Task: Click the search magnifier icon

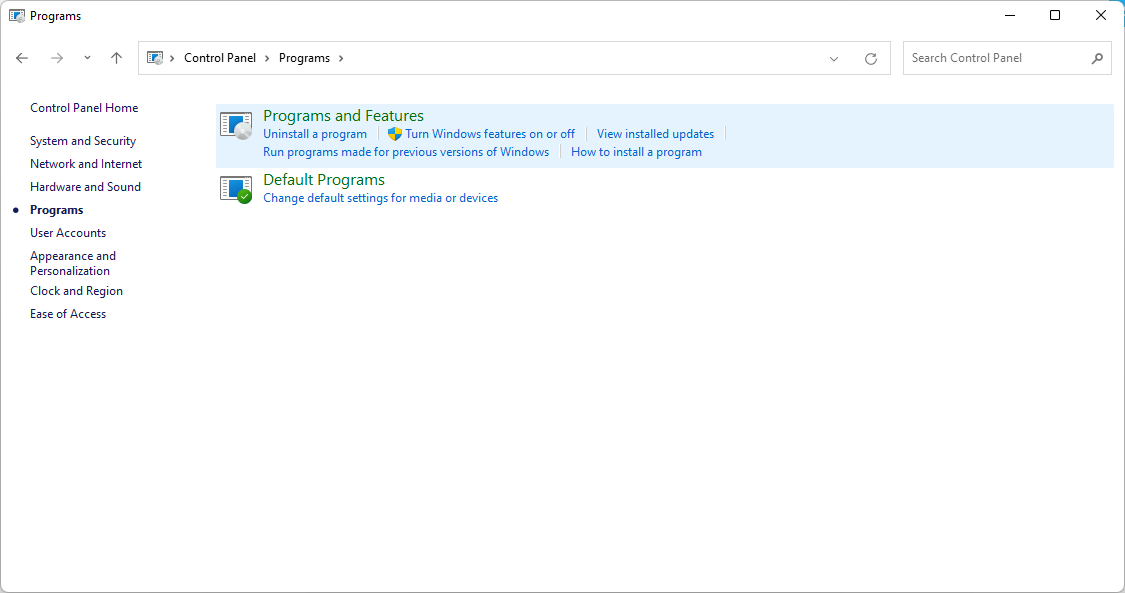Action: (1097, 59)
